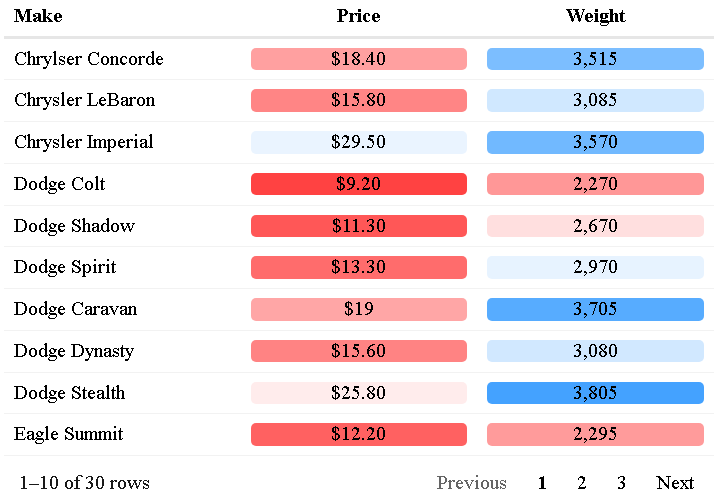Go to the Next page
Viewport: 716px width, 499px height.
tap(675, 483)
